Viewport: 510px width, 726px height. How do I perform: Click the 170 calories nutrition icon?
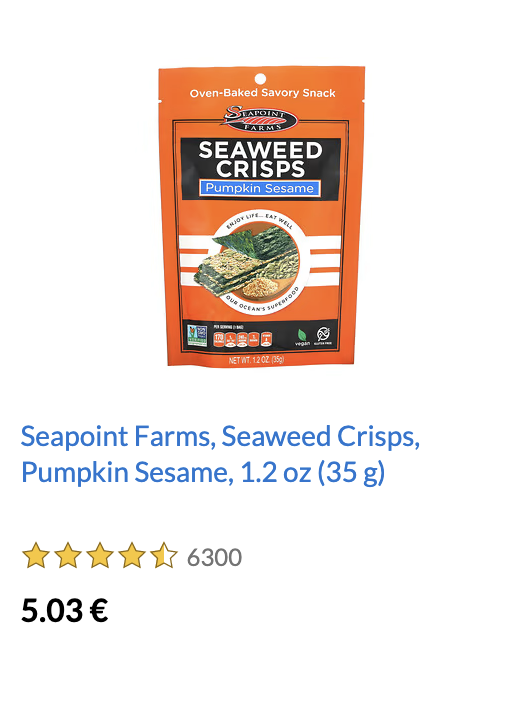(219, 339)
